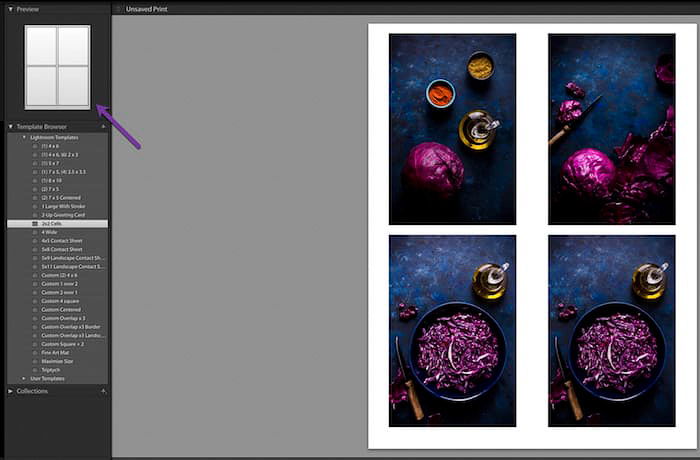Click the plus icon in Collections header
The height and width of the screenshot is (460, 700).
pyautogui.click(x=103, y=391)
